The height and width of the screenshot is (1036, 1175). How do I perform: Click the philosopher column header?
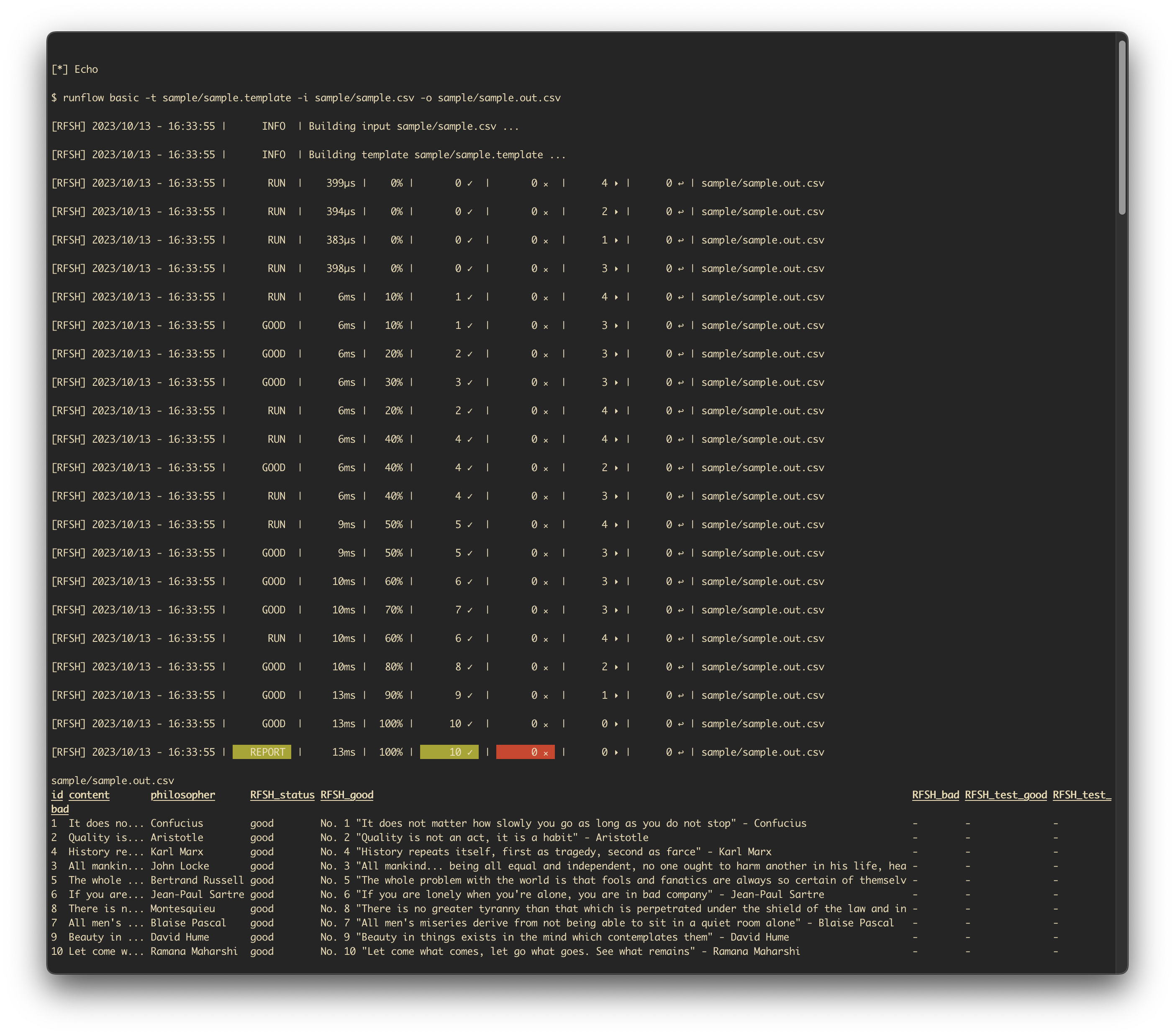[x=182, y=795]
